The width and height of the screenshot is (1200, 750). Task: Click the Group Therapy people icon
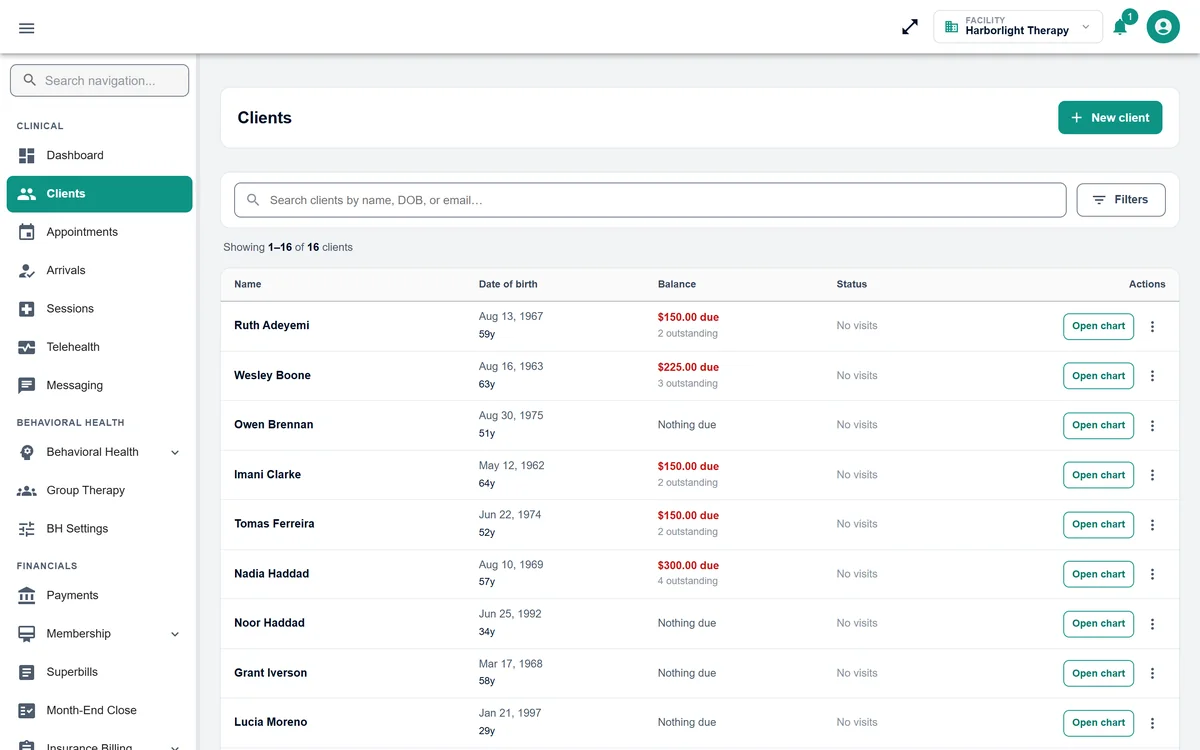[x=27, y=490]
